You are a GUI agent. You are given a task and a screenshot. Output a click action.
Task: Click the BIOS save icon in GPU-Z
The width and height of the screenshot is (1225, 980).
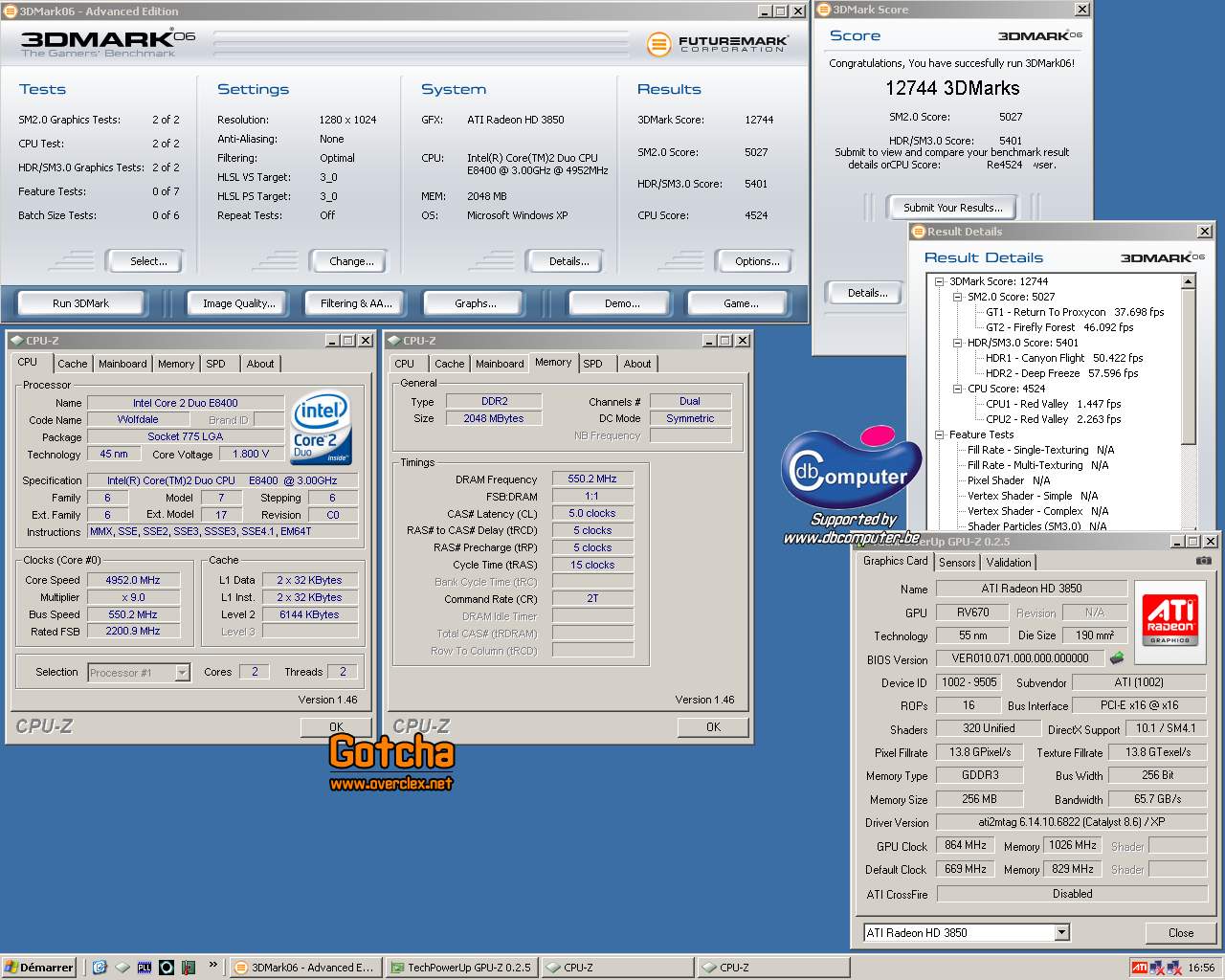[1117, 658]
